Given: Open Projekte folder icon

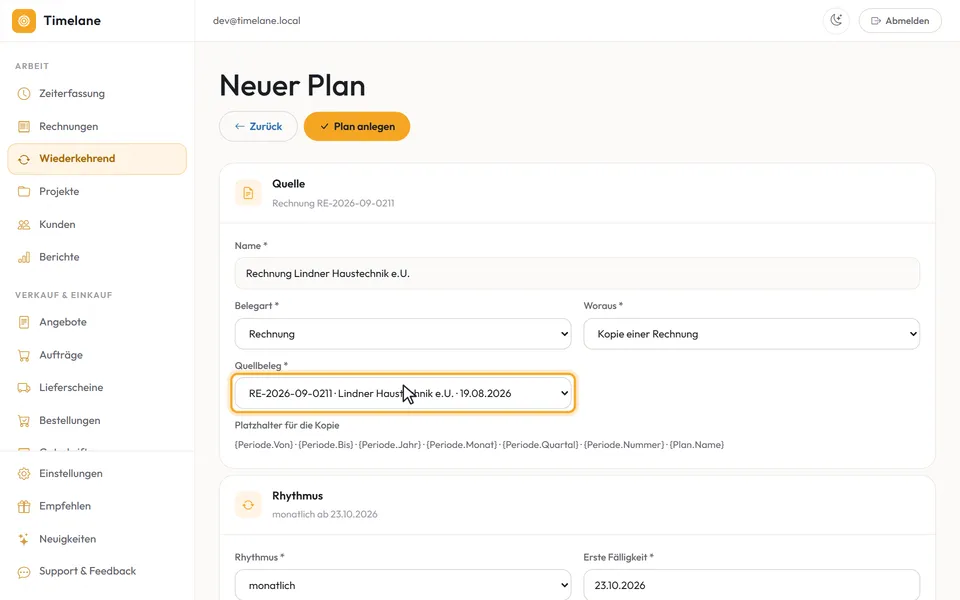Looking at the screenshot, I should pos(24,192).
